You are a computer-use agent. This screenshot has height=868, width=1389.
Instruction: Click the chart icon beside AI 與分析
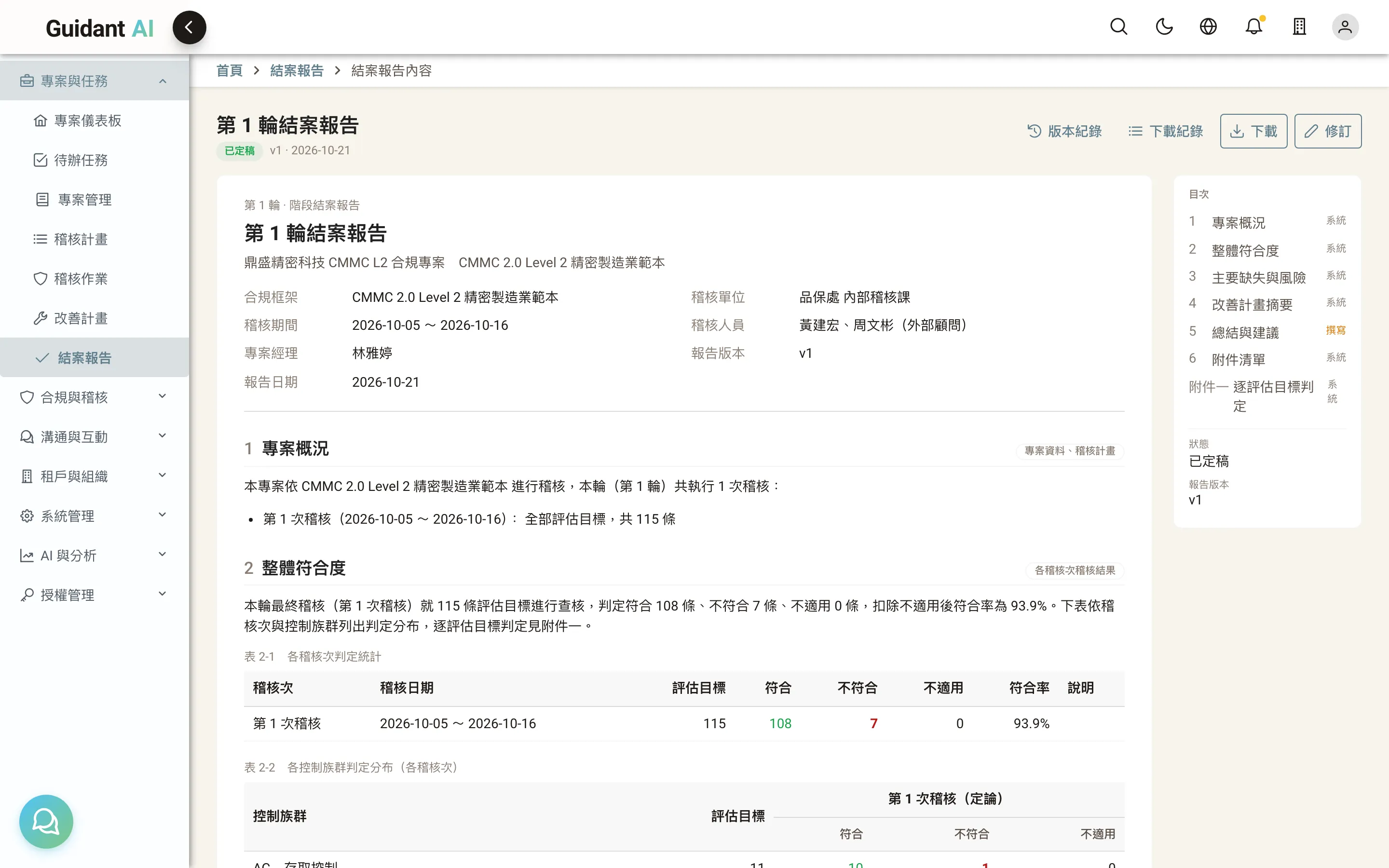27,556
